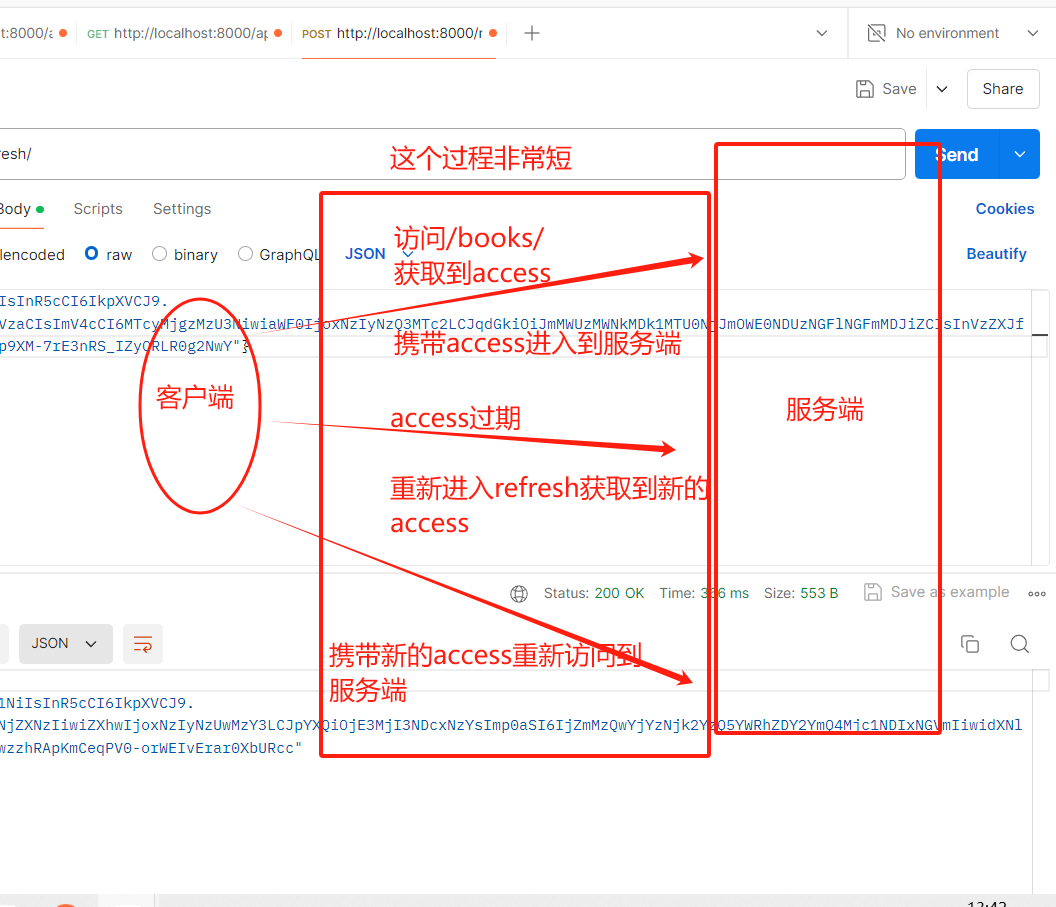The height and width of the screenshot is (907, 1056).
Task: Open a new request tab with plus icon
Action: [x=531, y=32]
